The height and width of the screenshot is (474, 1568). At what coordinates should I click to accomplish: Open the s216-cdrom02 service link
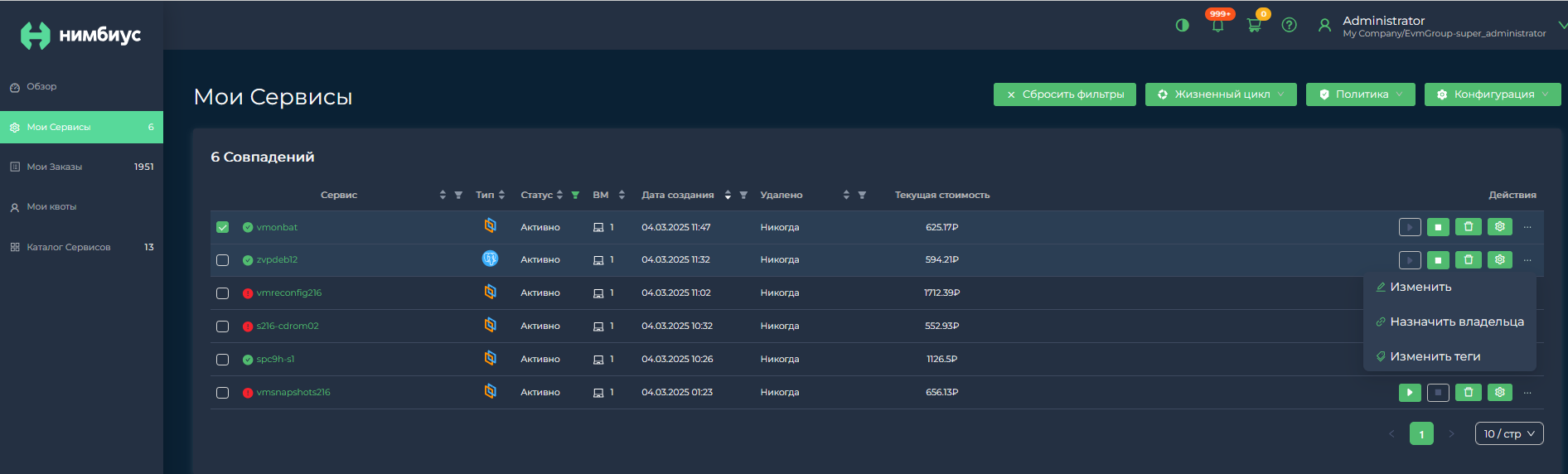288,326
